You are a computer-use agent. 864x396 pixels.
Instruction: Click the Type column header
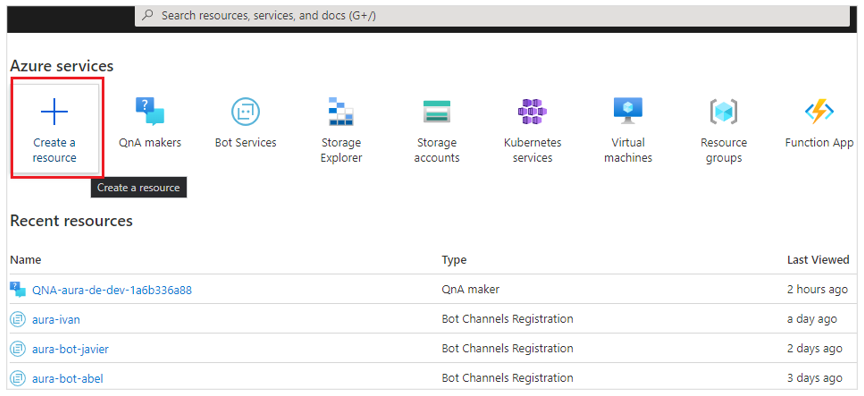pos(454,260)
